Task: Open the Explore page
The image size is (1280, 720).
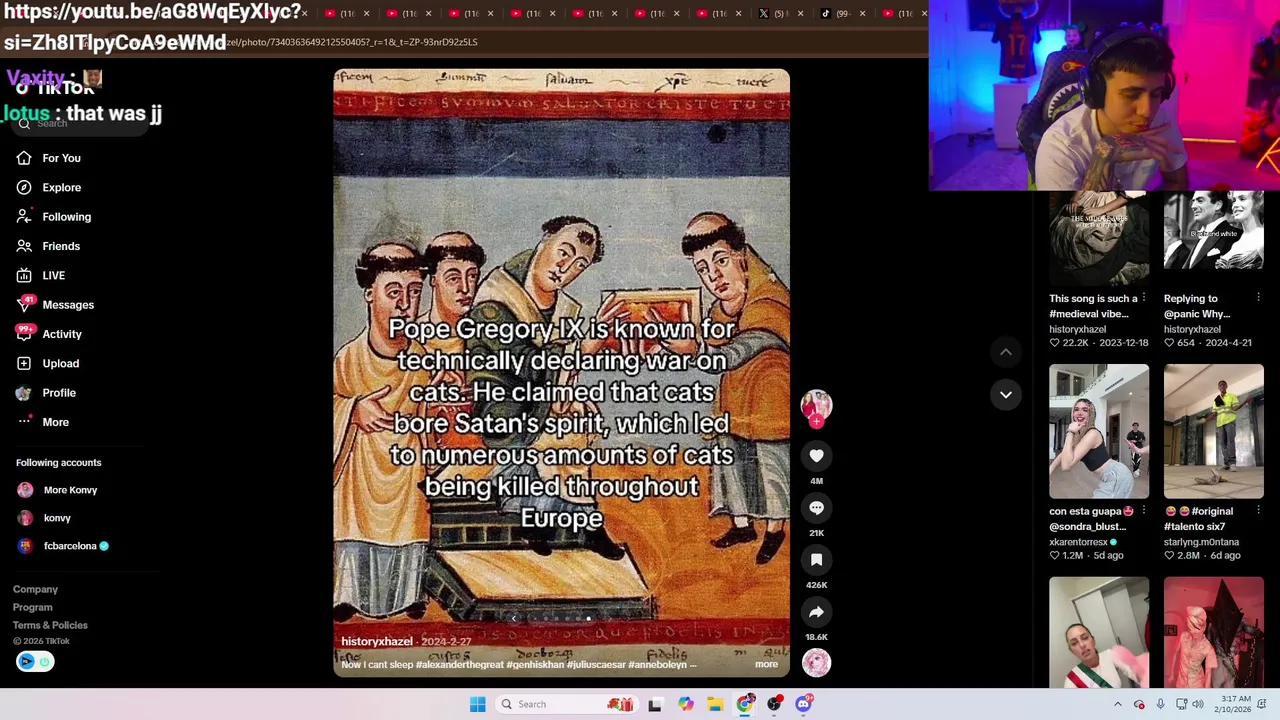Action: [x=48, y=187]
